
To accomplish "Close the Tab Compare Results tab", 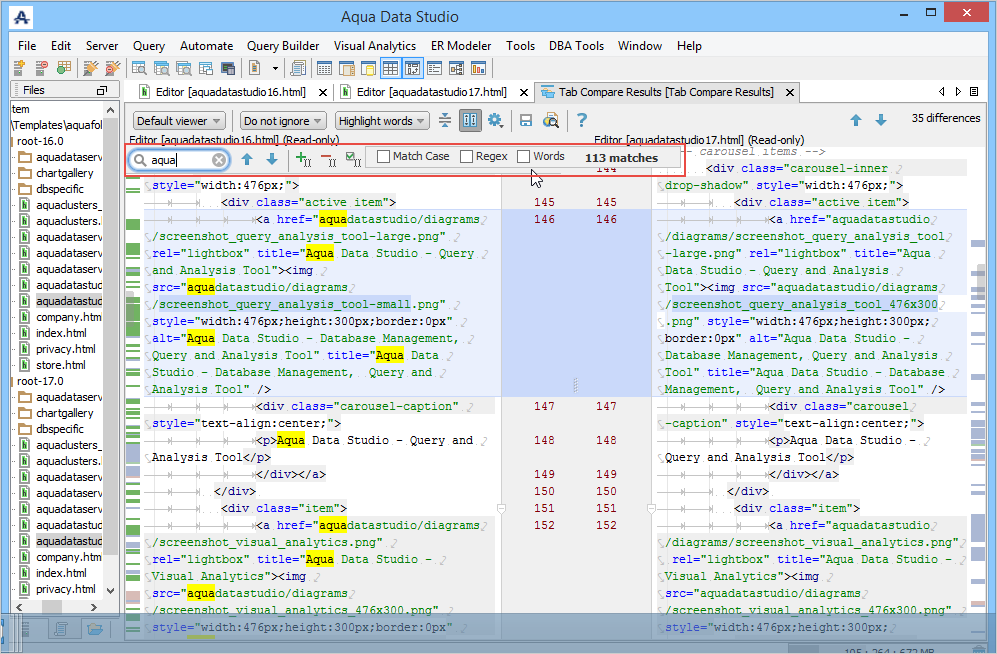I will coord(790,93).
